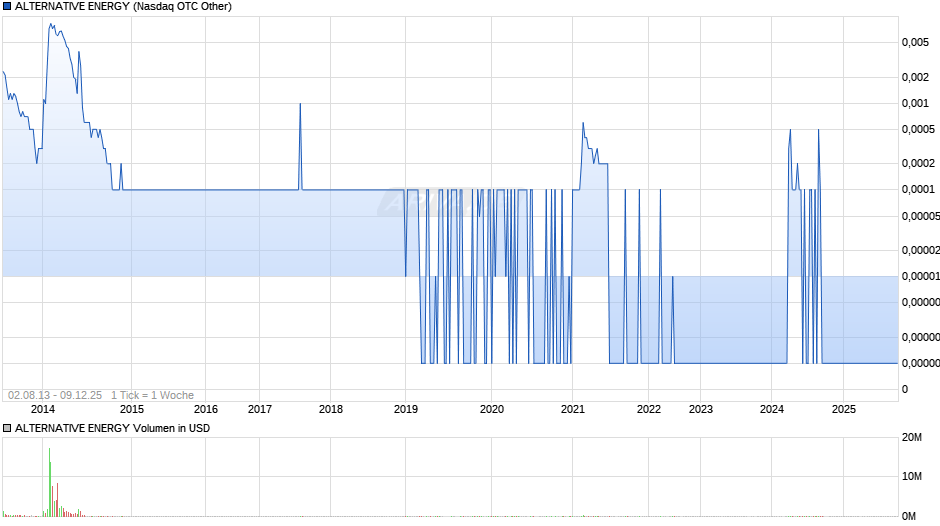The height and width of the screenshot is (526, 940).
Task: Click the gray Volumen legend square
Action: [7, 428]
